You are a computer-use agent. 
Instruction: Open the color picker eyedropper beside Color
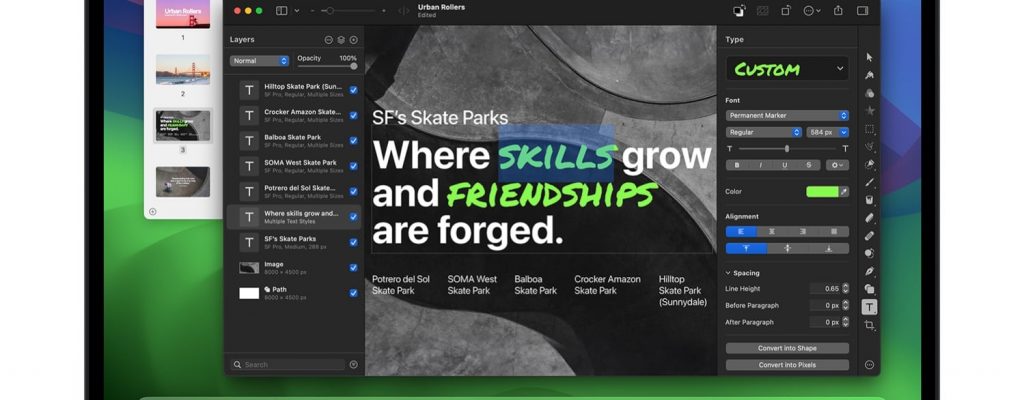click(x=843, y=191)
